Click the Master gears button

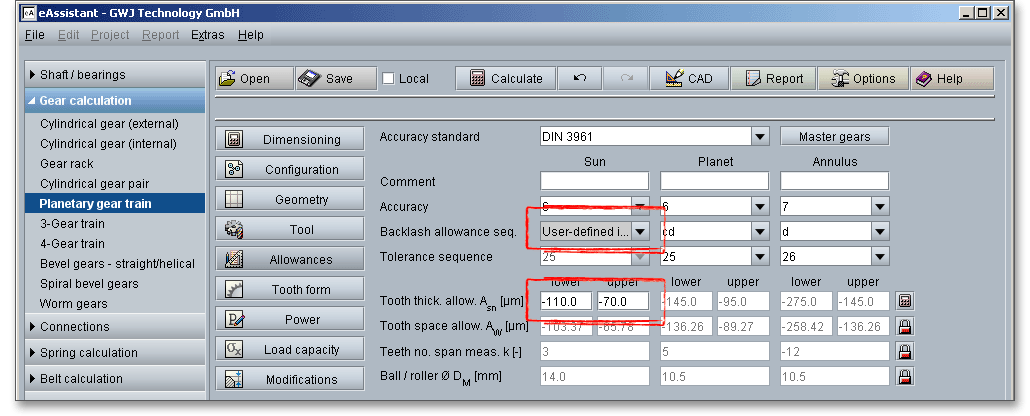(834, 137)
